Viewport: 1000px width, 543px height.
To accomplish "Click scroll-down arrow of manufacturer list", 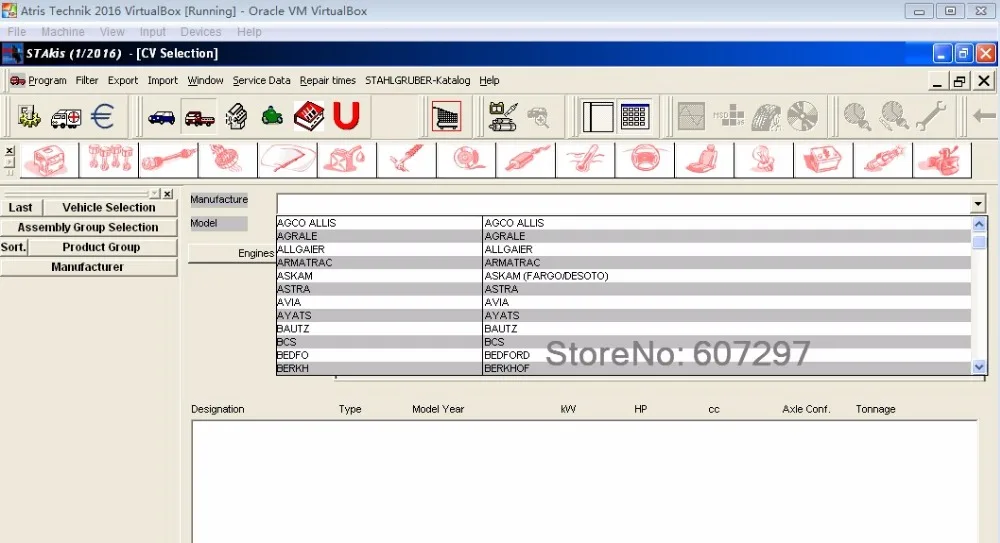I will coord(979,367).
